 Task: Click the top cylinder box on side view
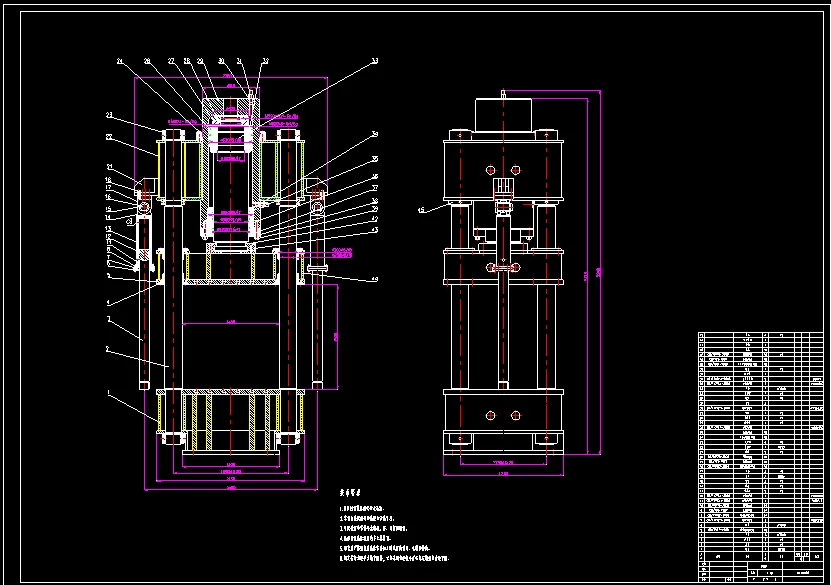pos(503,115)
